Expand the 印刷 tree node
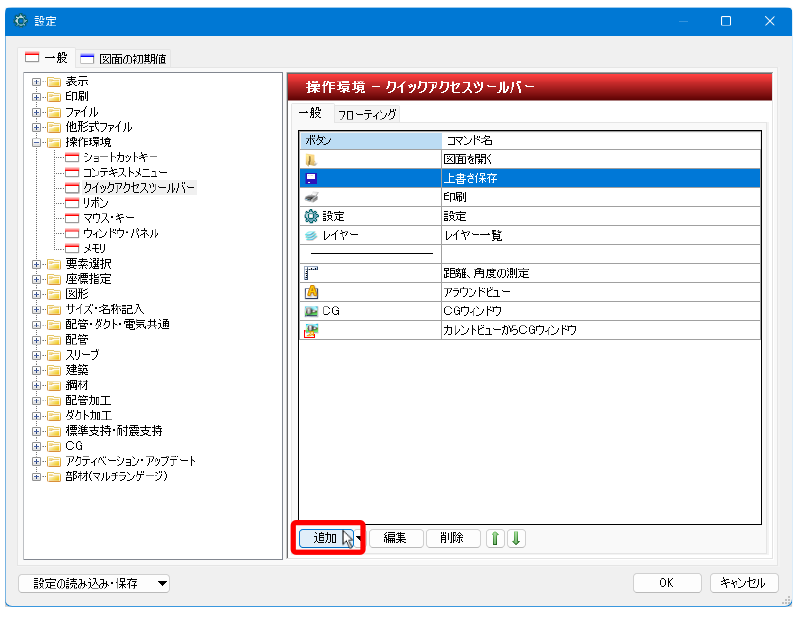The image size is (811, 620). coord(36,97)
